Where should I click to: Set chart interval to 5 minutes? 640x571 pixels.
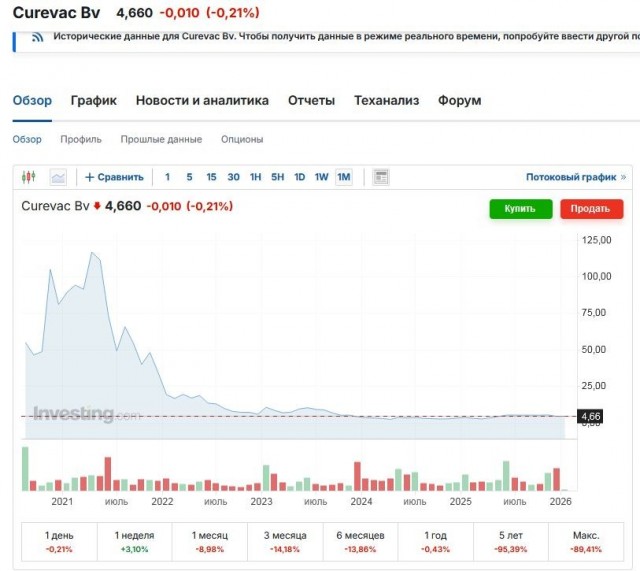pos(189,177)
